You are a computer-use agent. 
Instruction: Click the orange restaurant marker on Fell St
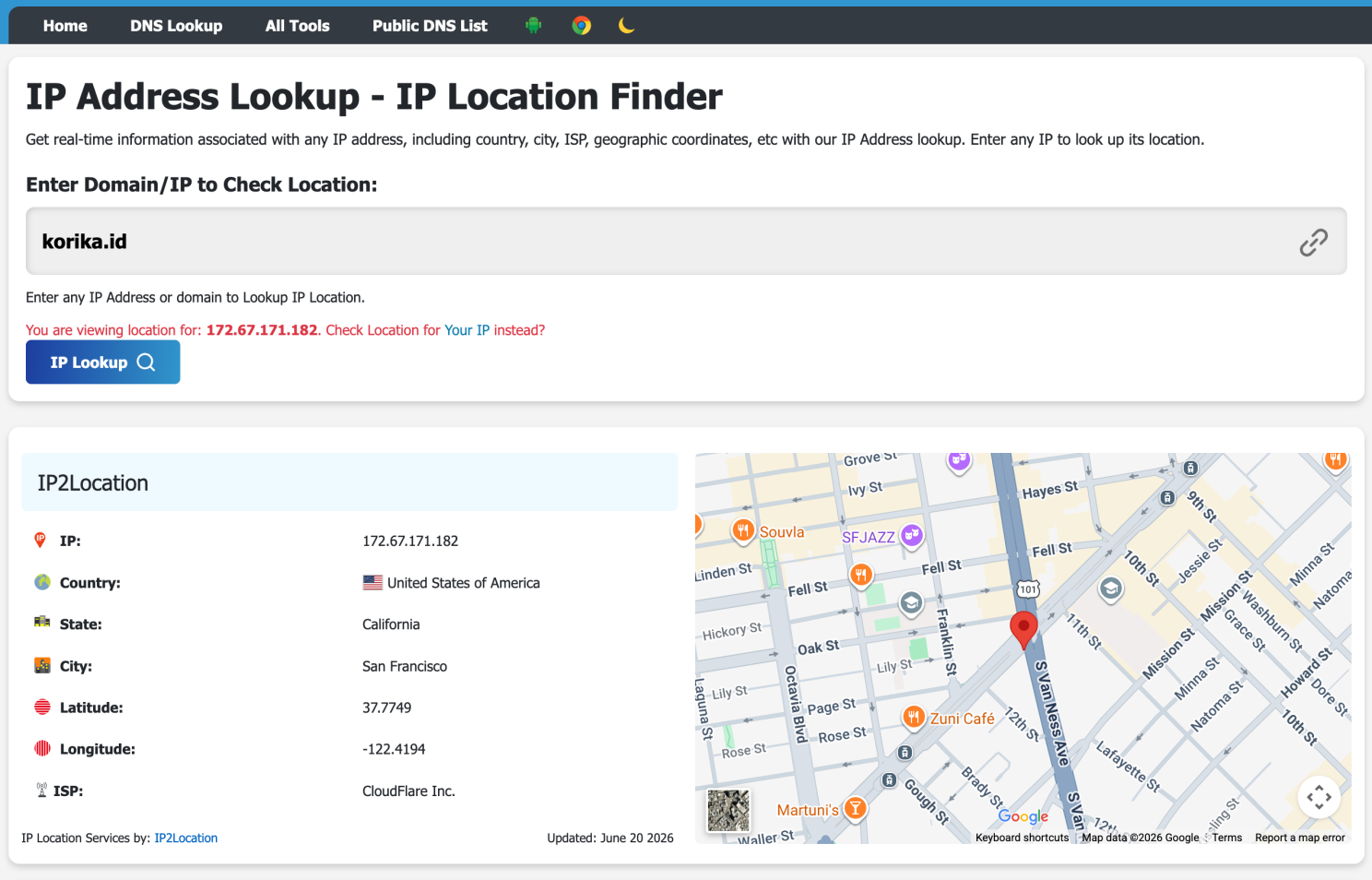coord(860,576)
